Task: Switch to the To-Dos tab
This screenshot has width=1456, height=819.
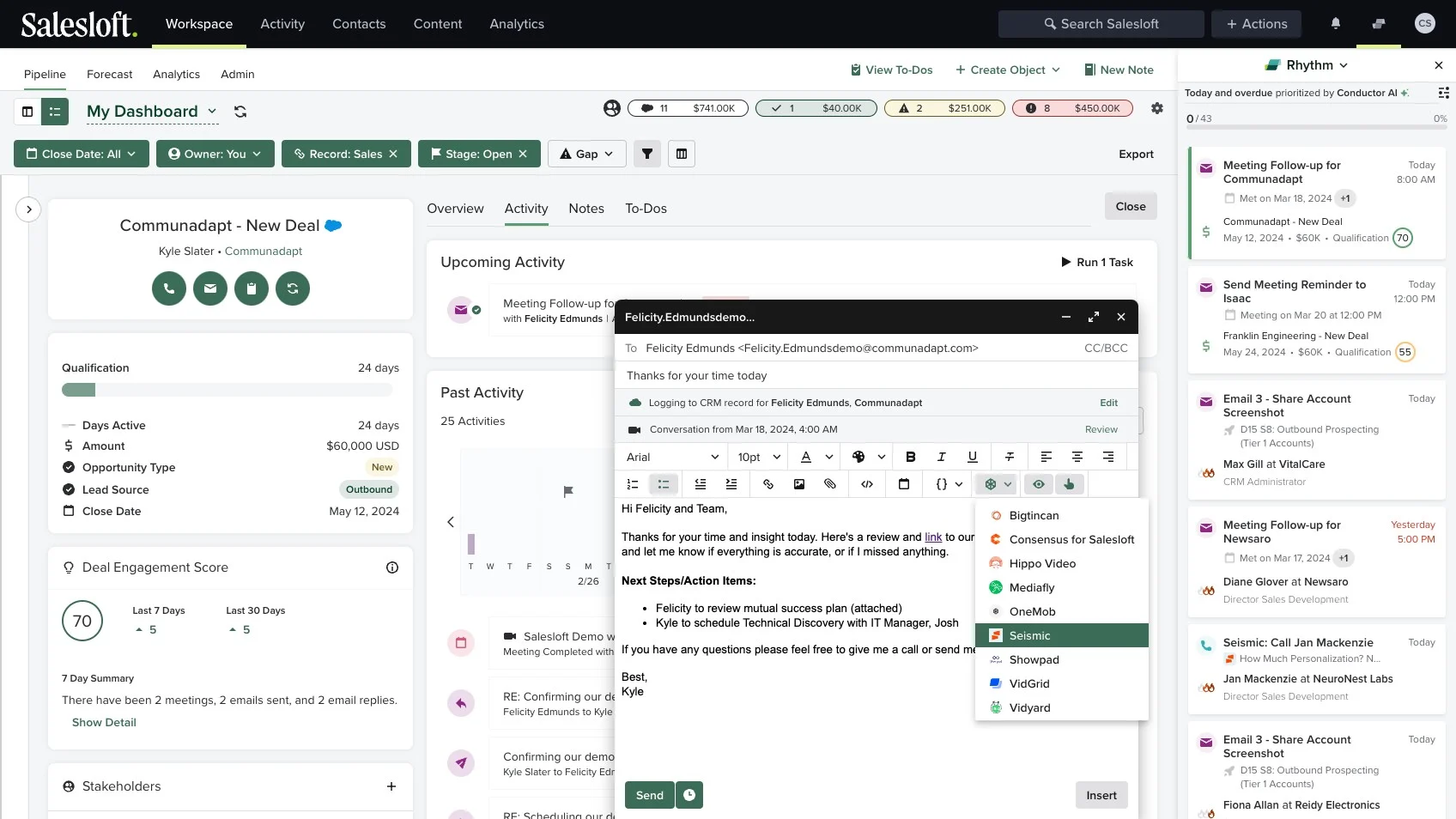Action: (646, 209)
